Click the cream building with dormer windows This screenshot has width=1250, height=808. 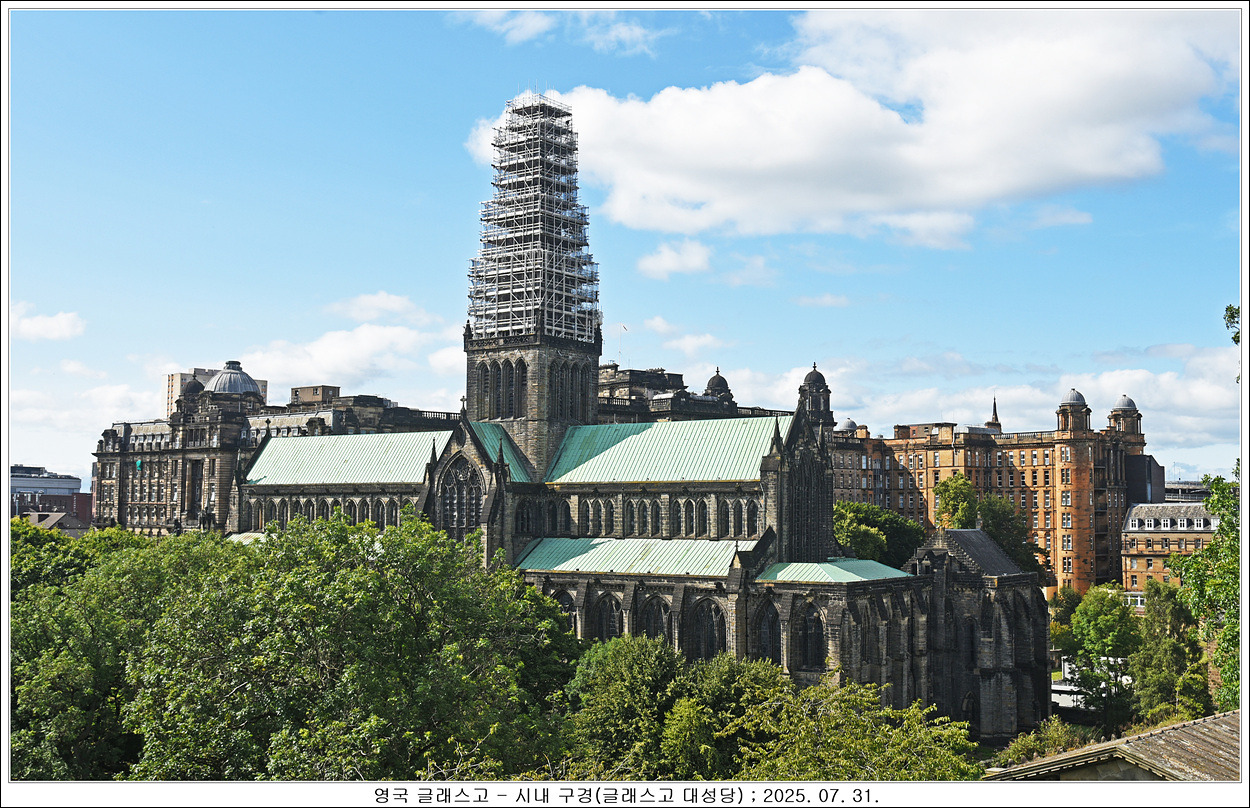tap(1165, 545)
